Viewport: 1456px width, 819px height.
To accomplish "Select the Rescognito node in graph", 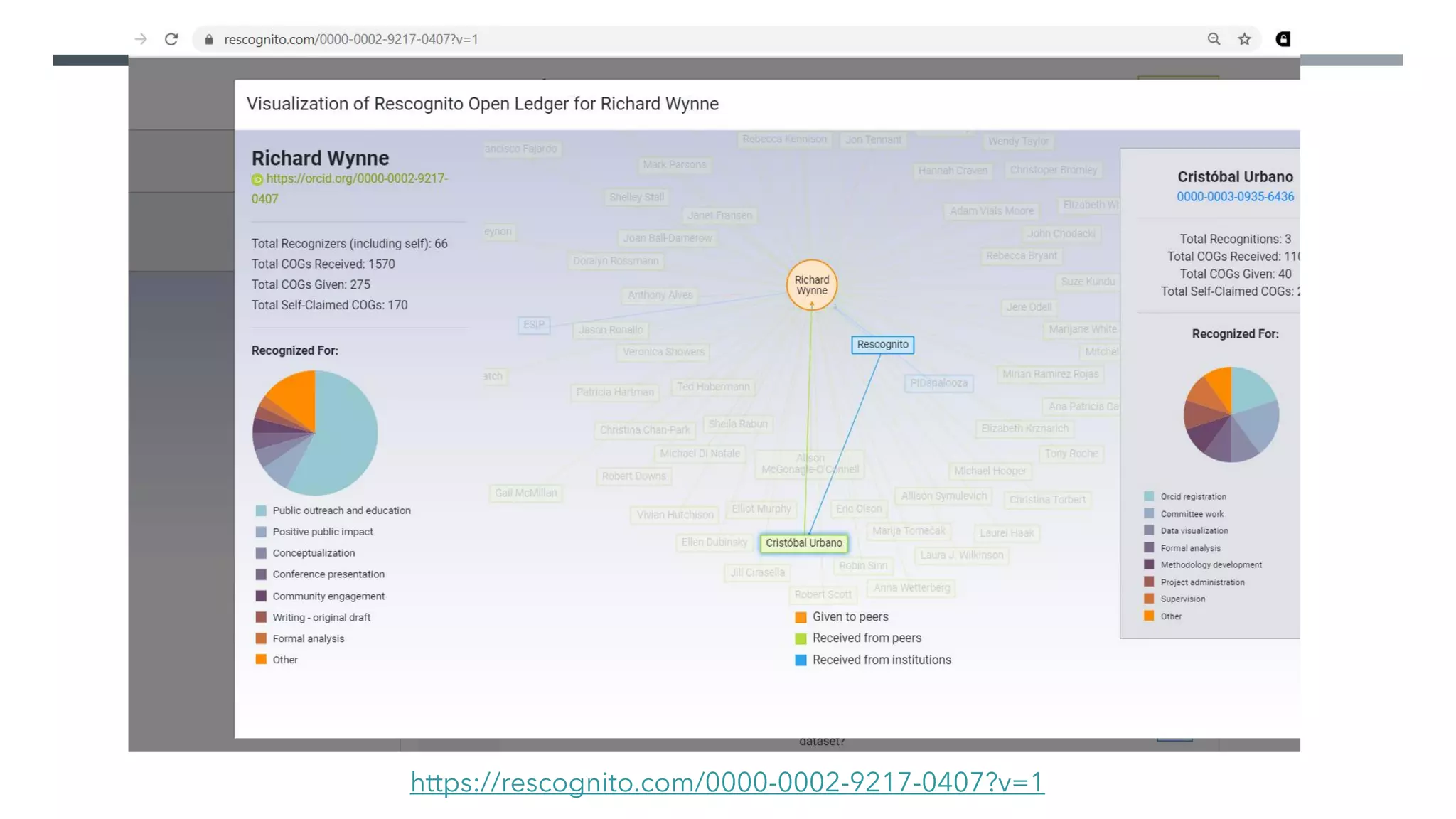I will pyautogui.click(x=882, y=345).
